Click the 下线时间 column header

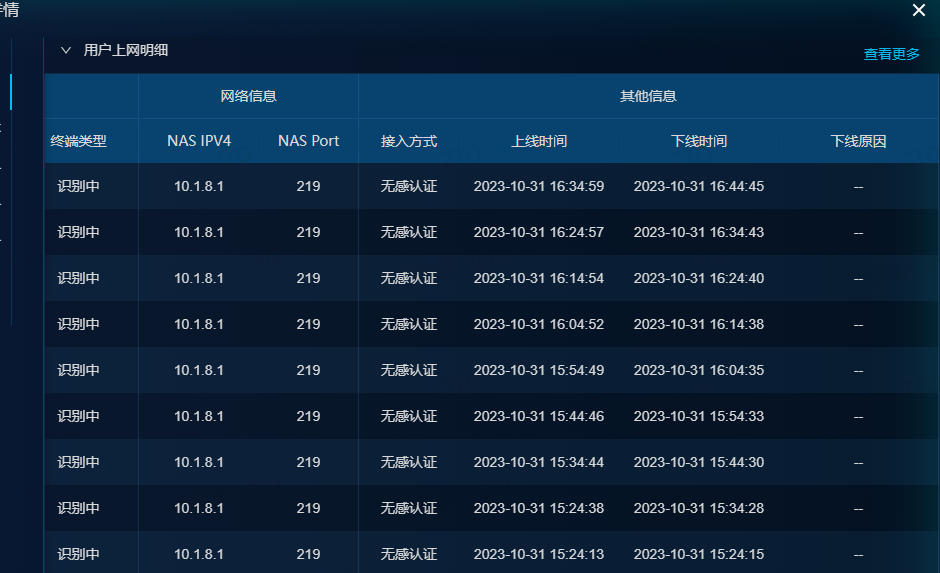[699, 141]
